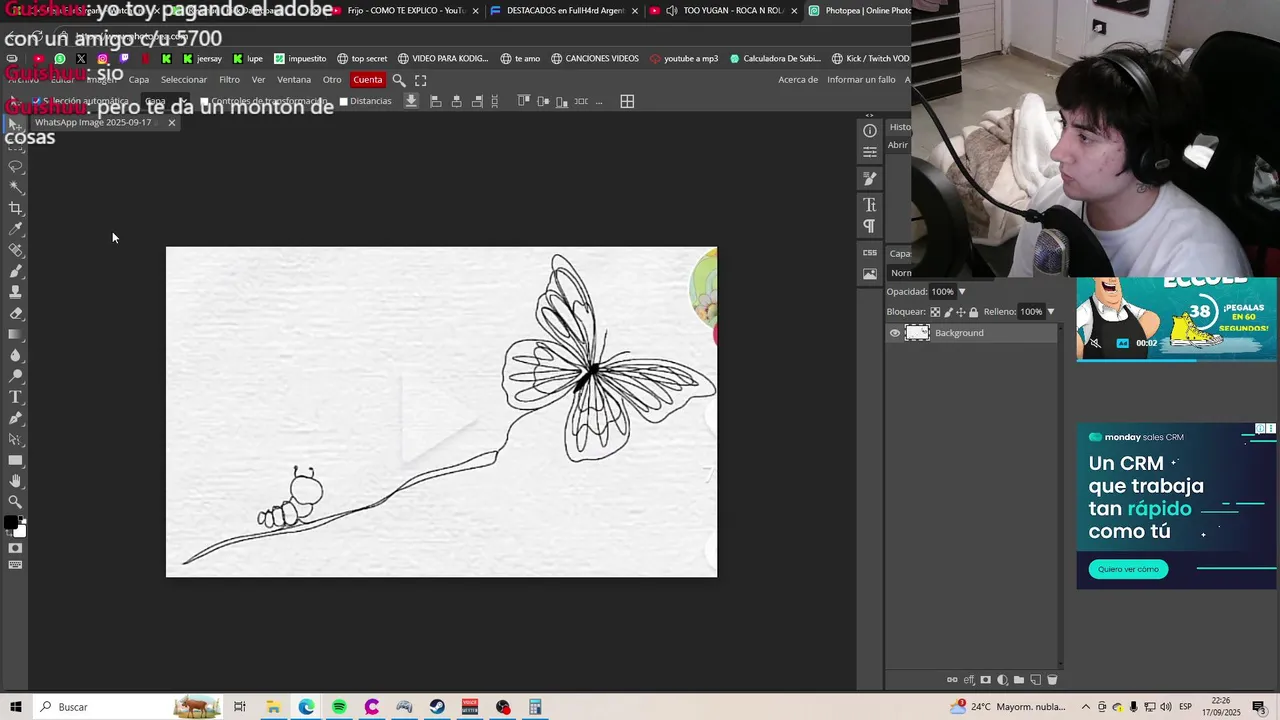Image resolution: width=1280 pixels, height=720 pixels.
Task: Open the CSS panel icon
Action: pyautogui.click(x=870, y=253)
